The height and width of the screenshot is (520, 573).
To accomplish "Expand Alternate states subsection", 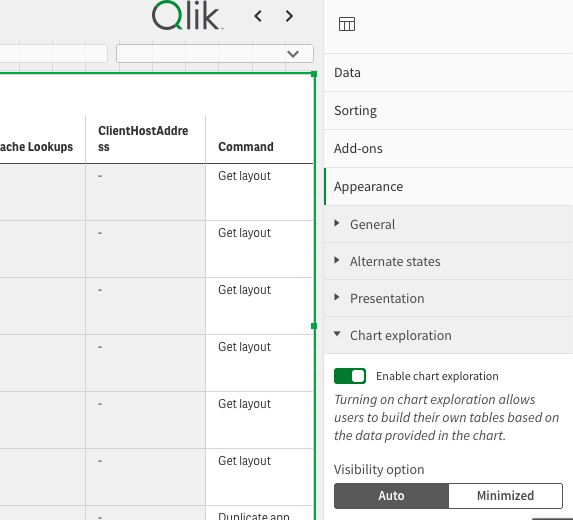I will [x=448, y=262].
